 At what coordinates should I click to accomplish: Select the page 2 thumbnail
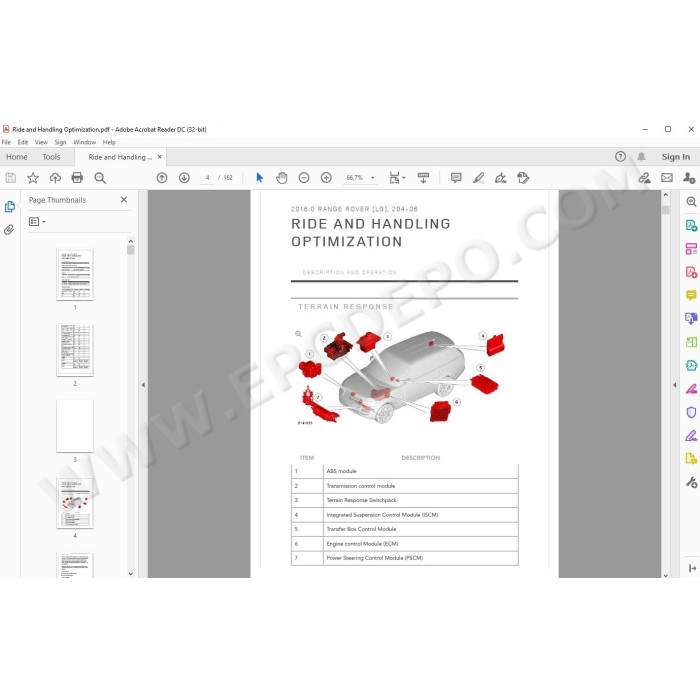75,350
